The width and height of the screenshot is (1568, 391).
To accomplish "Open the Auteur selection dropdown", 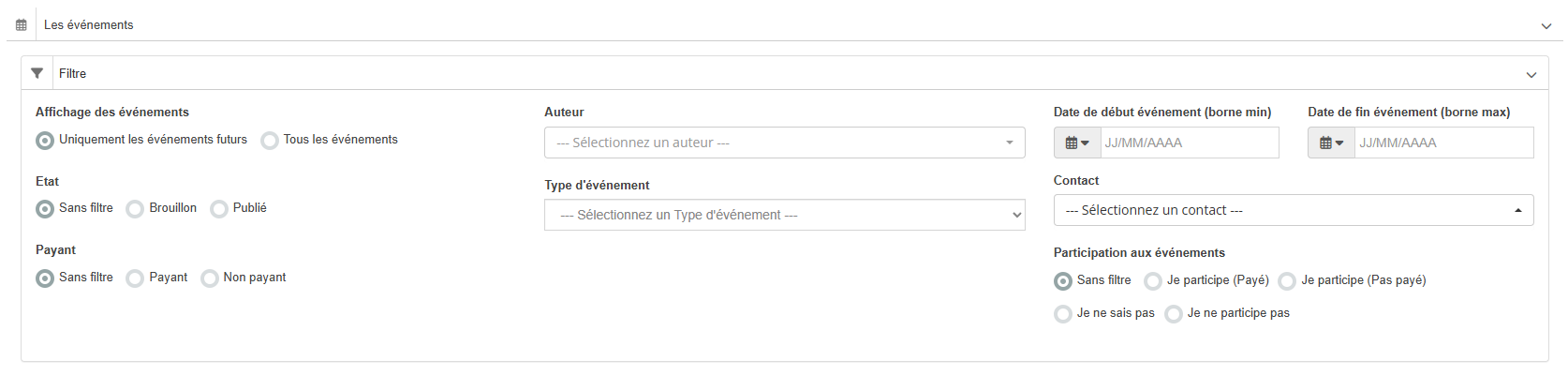I will click(x=784, y=143).
